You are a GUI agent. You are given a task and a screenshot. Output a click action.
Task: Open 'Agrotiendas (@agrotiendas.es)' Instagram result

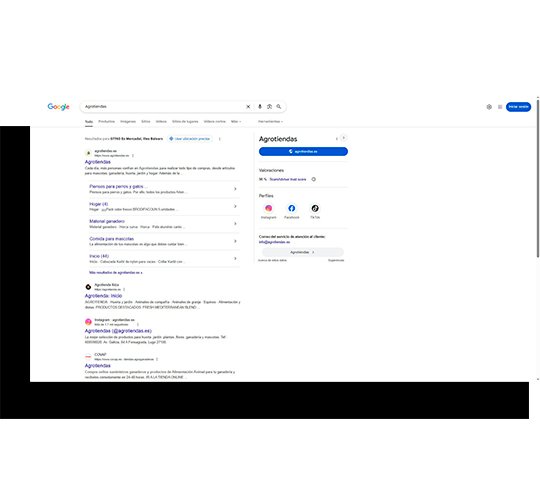pos(118,331)
